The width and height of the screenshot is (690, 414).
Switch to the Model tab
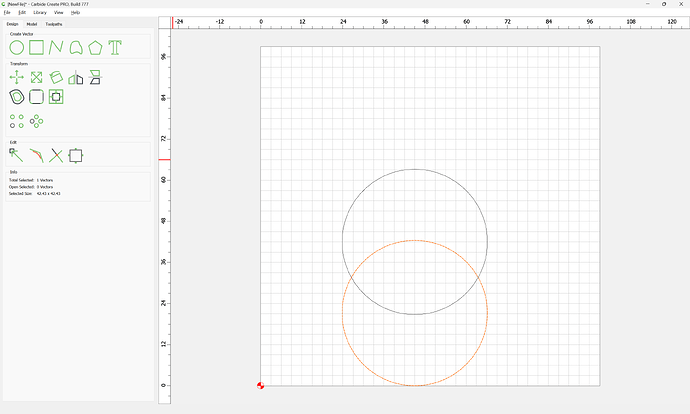click(32, 24)
